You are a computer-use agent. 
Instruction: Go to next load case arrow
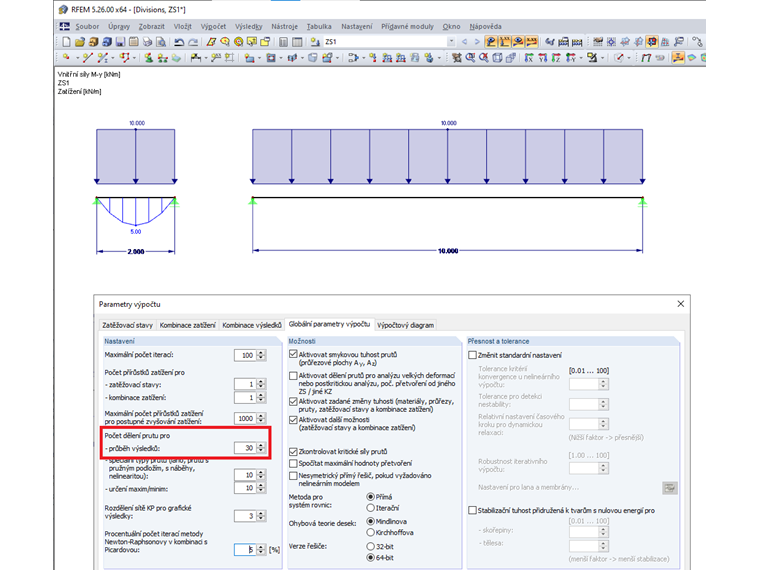point(477,42)
